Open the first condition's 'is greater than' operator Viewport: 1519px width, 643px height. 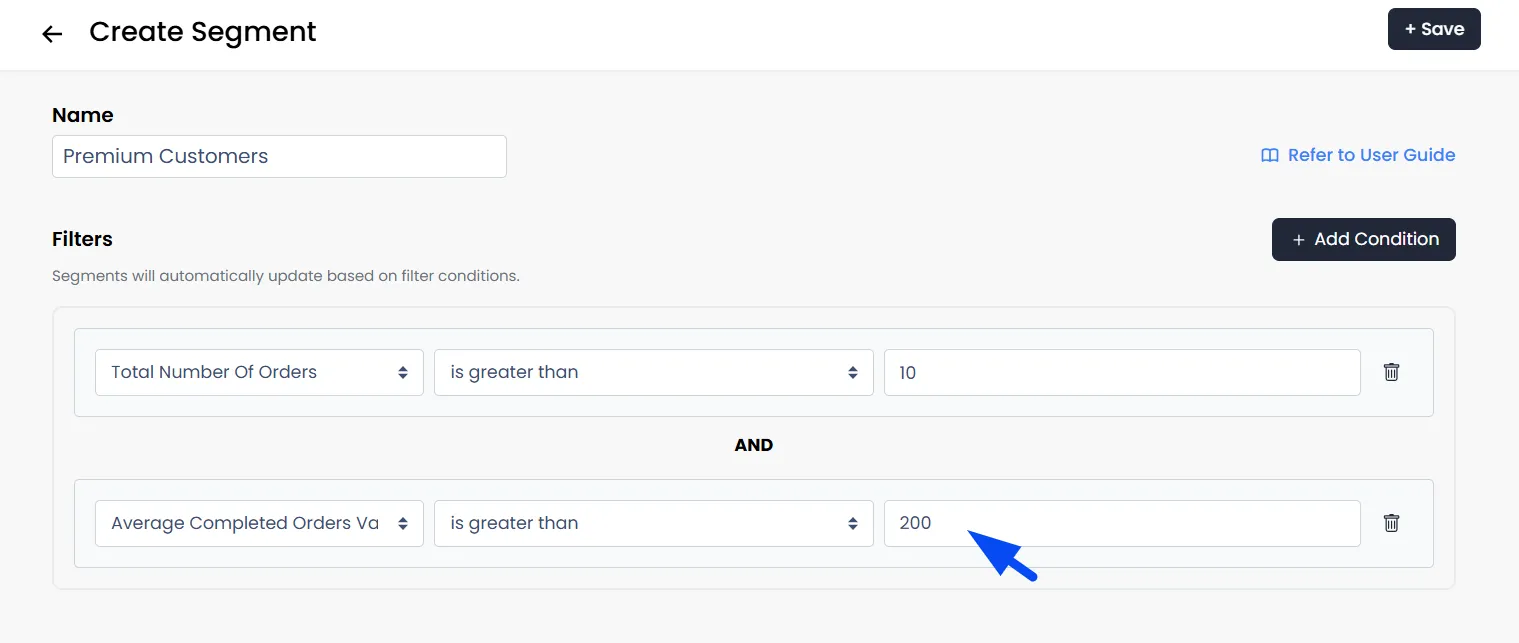click(654, 372)
